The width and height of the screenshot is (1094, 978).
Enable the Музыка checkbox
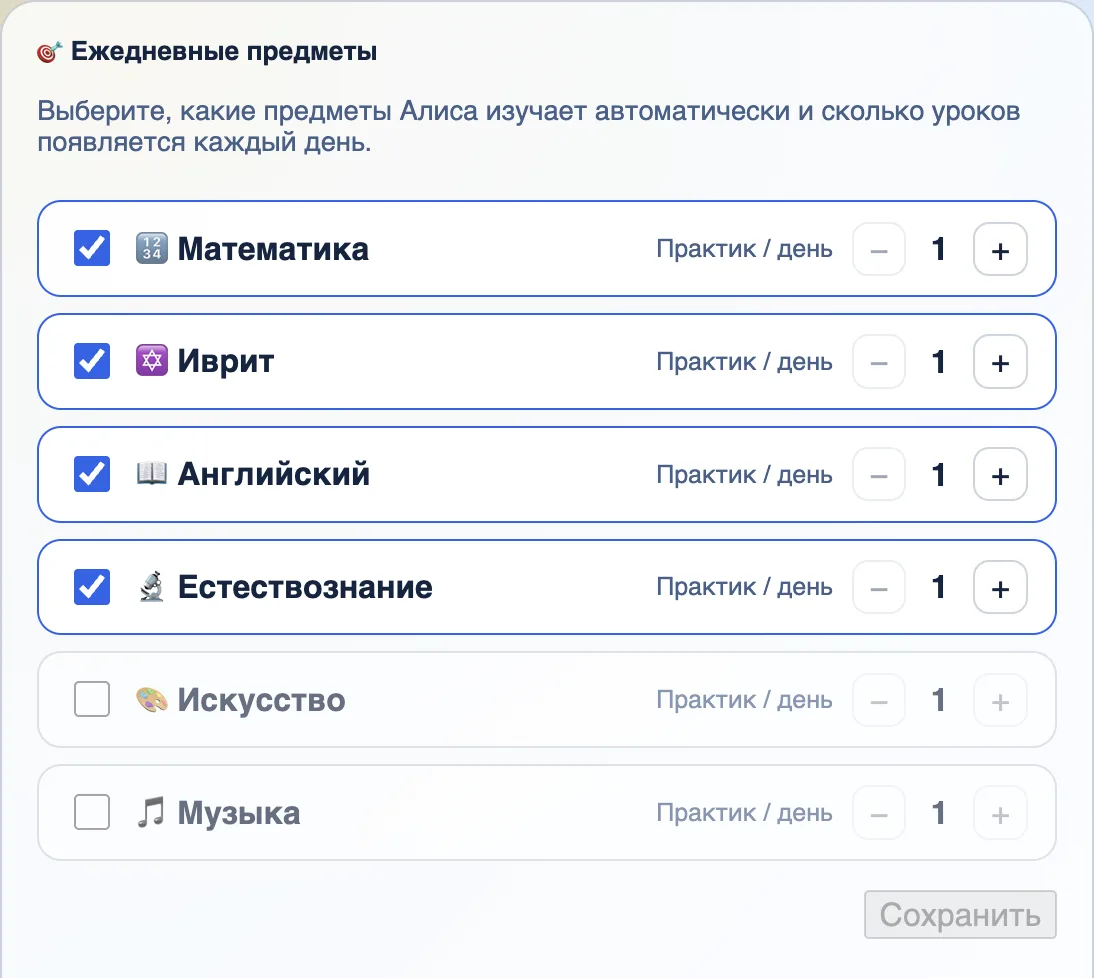92,813
